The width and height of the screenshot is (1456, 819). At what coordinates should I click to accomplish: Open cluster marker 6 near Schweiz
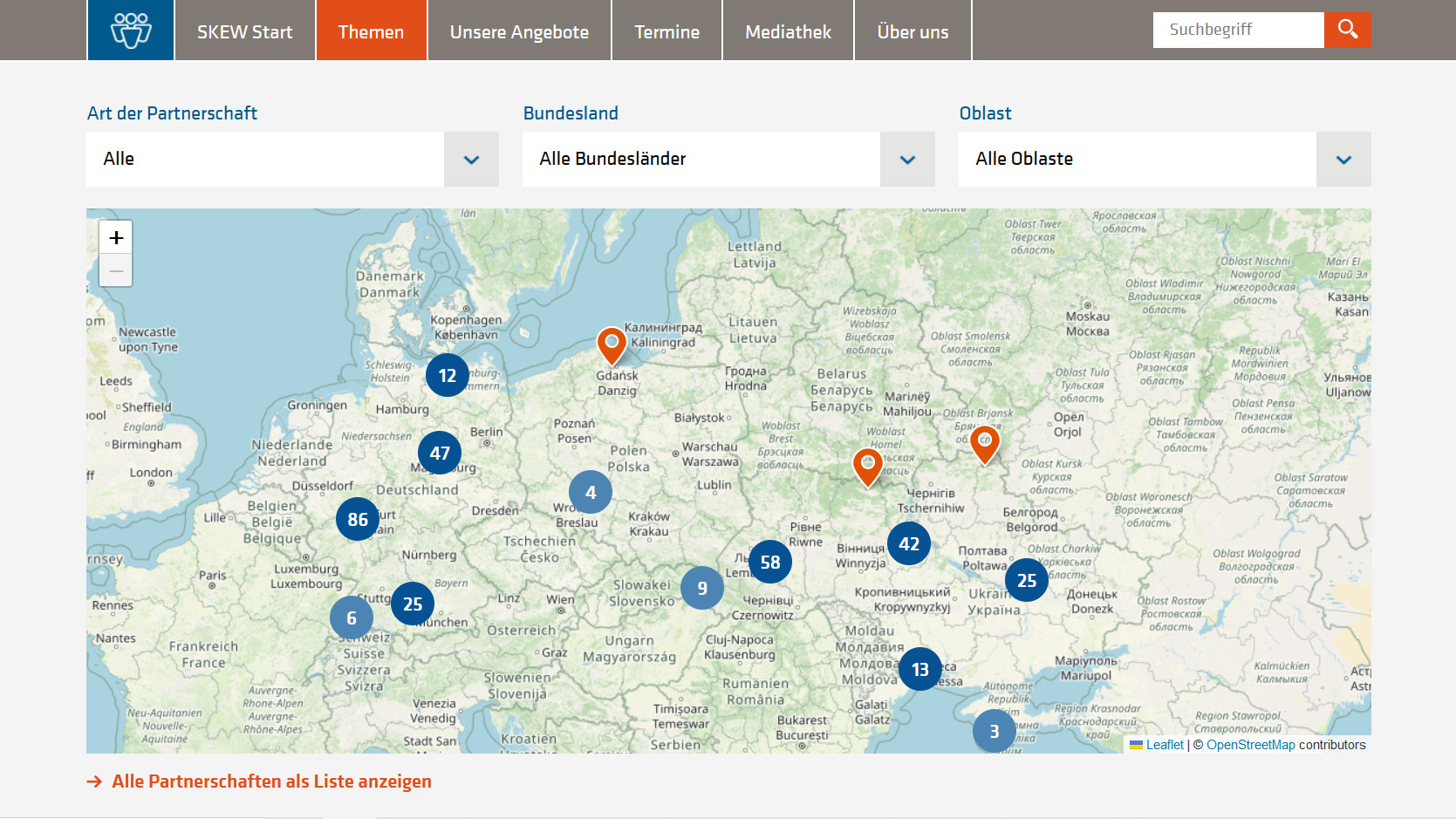(352, 618)
